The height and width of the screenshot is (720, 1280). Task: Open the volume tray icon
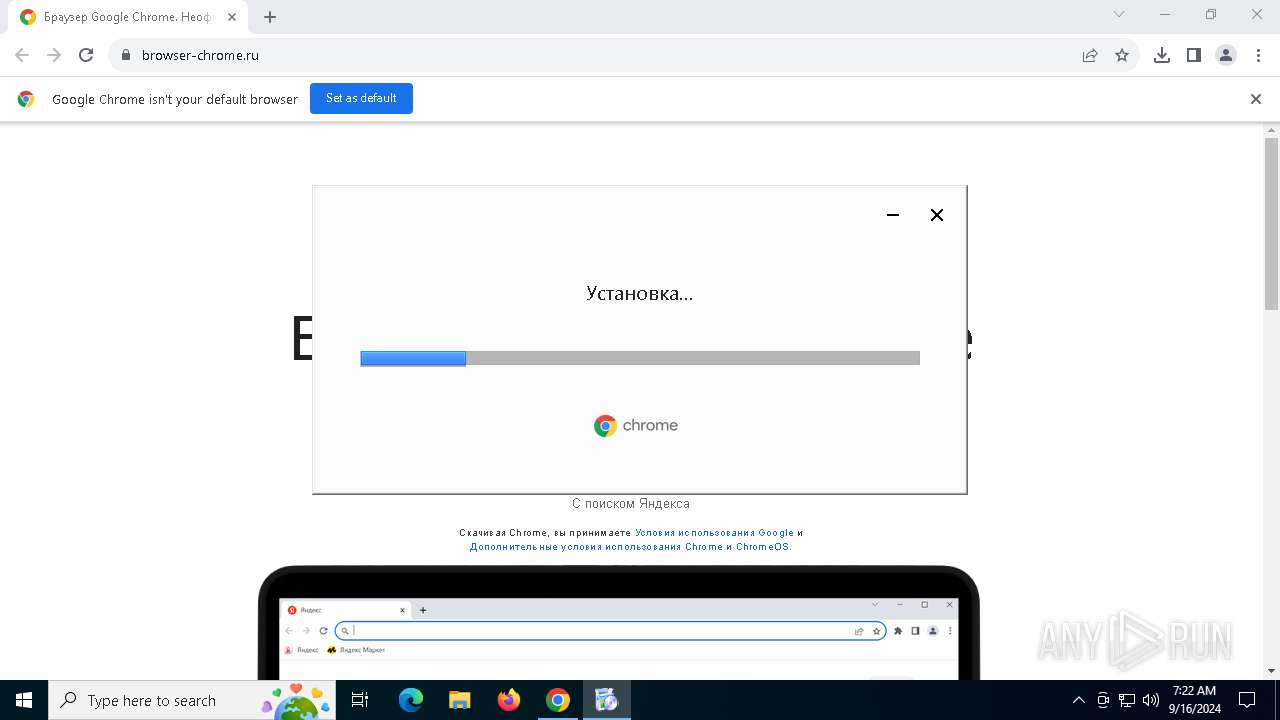pyautogui.click(x=1151, y=700)
